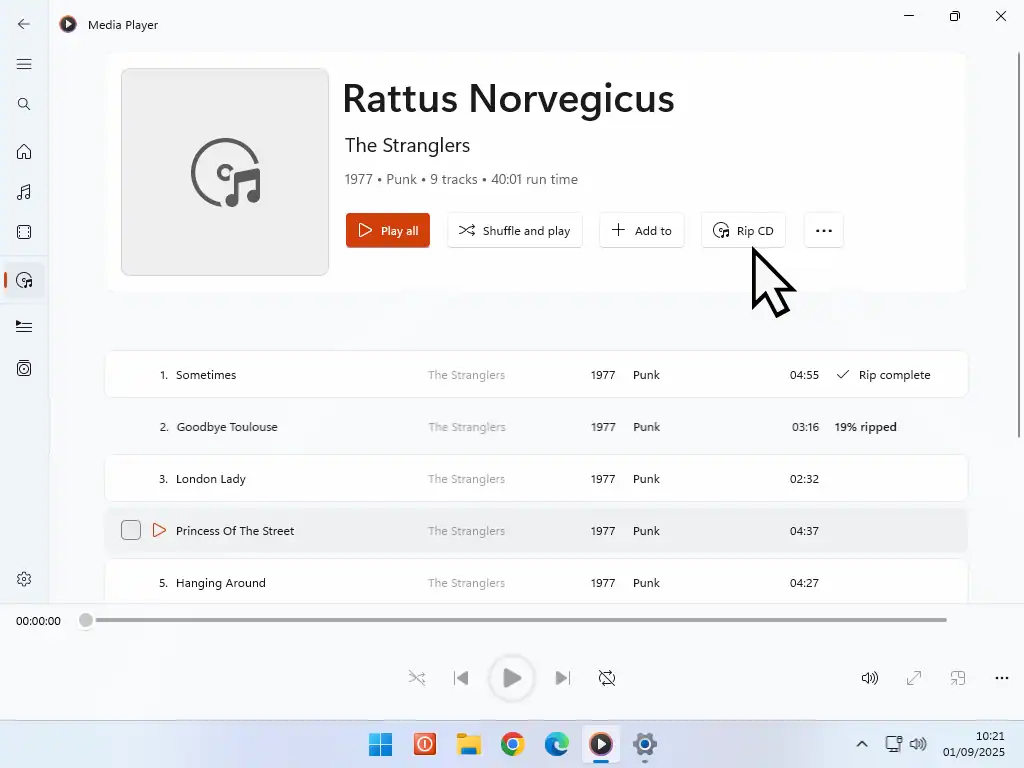
Task: Click The Stranglers in the Sometimes row
Action: click(x=466, y=375)
